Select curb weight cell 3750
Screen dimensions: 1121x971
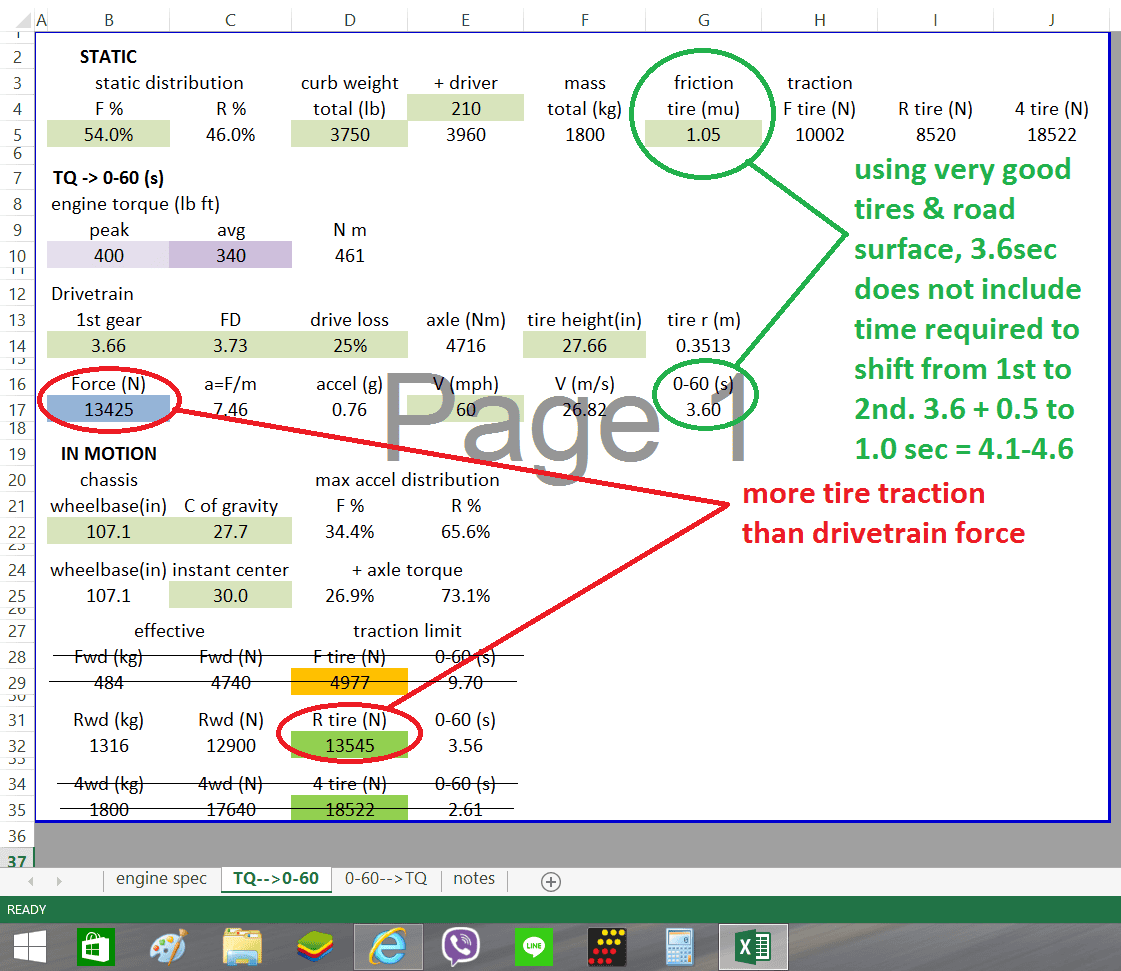(350, 134)
